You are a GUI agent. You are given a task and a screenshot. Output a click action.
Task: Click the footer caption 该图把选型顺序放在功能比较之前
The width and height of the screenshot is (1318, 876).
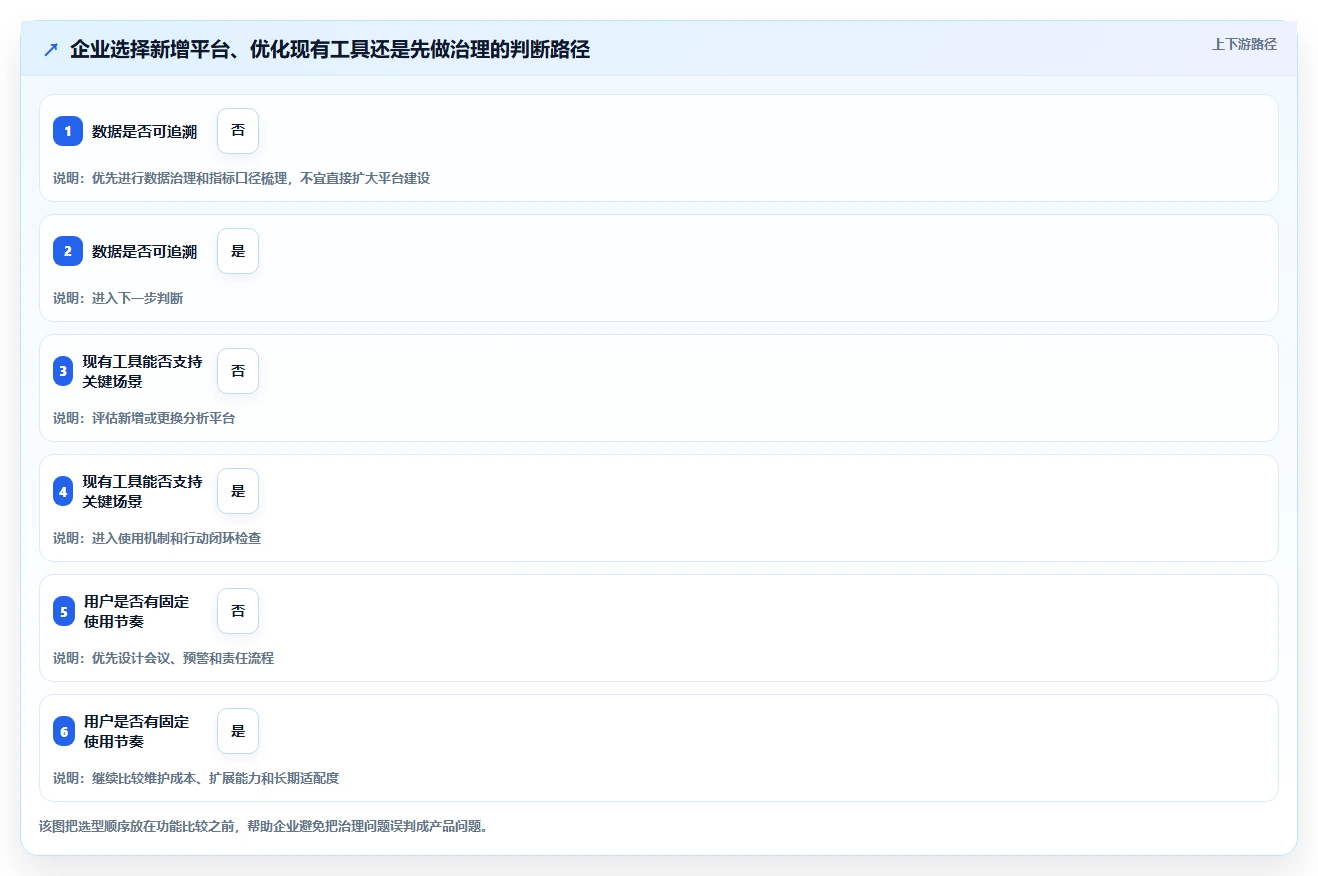click(x=263, y=826)
